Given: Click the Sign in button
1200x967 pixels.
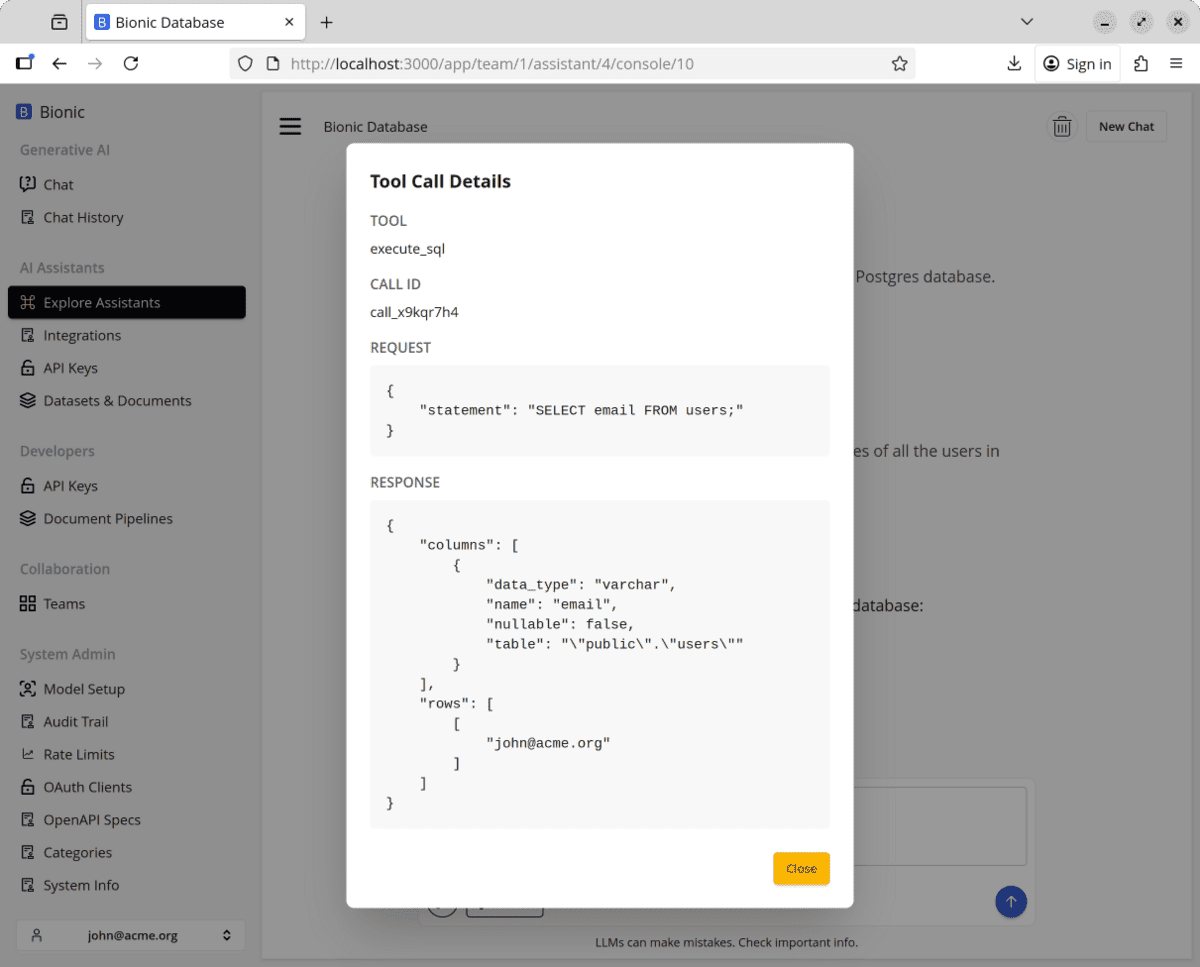Looking at the screenshot, I should pyautogui.click(x=1077, y=64).
